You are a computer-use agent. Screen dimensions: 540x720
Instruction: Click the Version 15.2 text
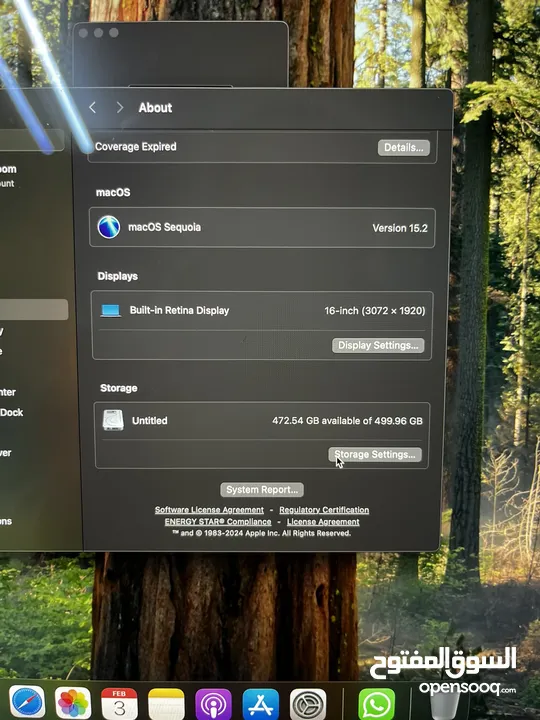[x=400, y=228]
